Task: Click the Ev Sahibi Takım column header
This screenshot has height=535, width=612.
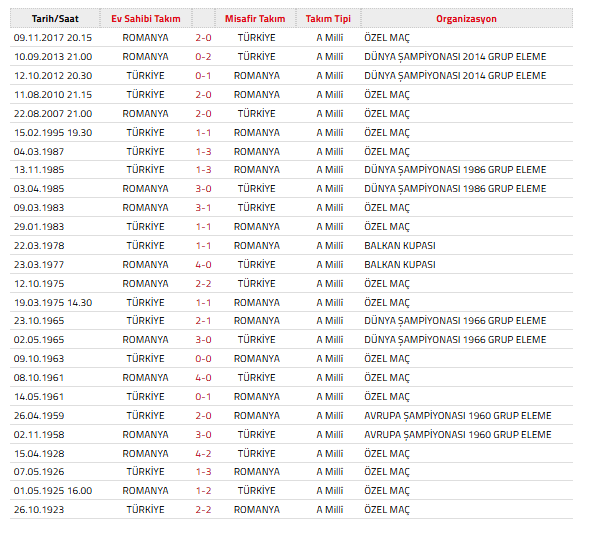Action: [x=145, y=19]
